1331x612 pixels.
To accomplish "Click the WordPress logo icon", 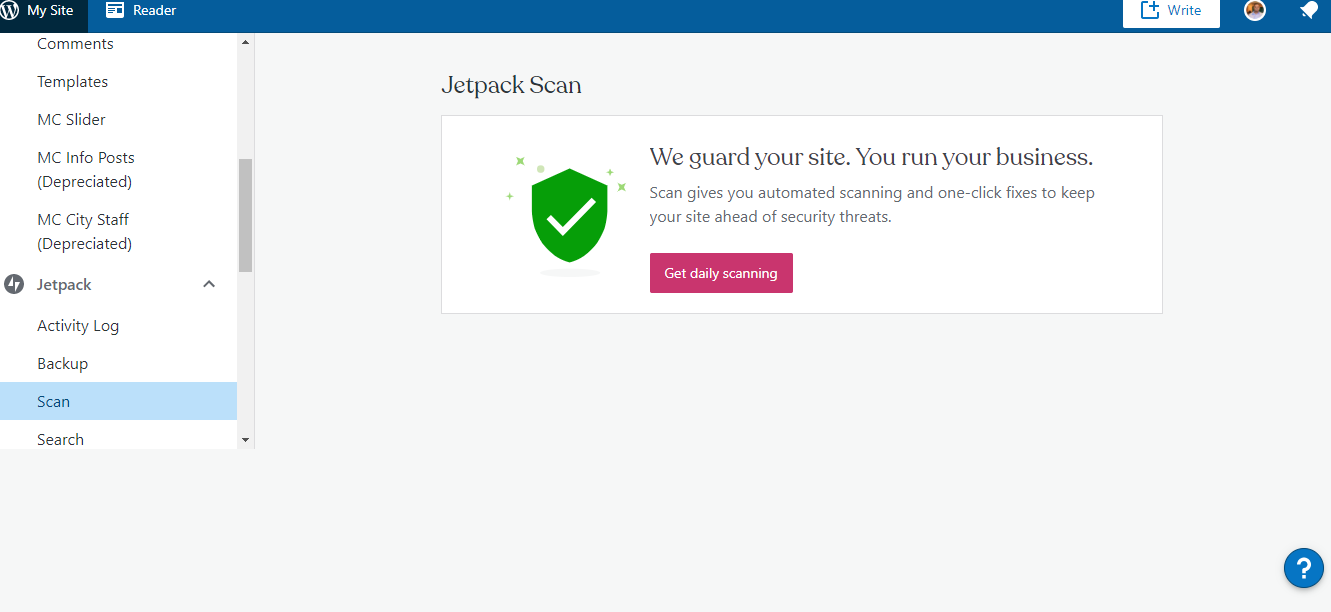I will [10, 11].
